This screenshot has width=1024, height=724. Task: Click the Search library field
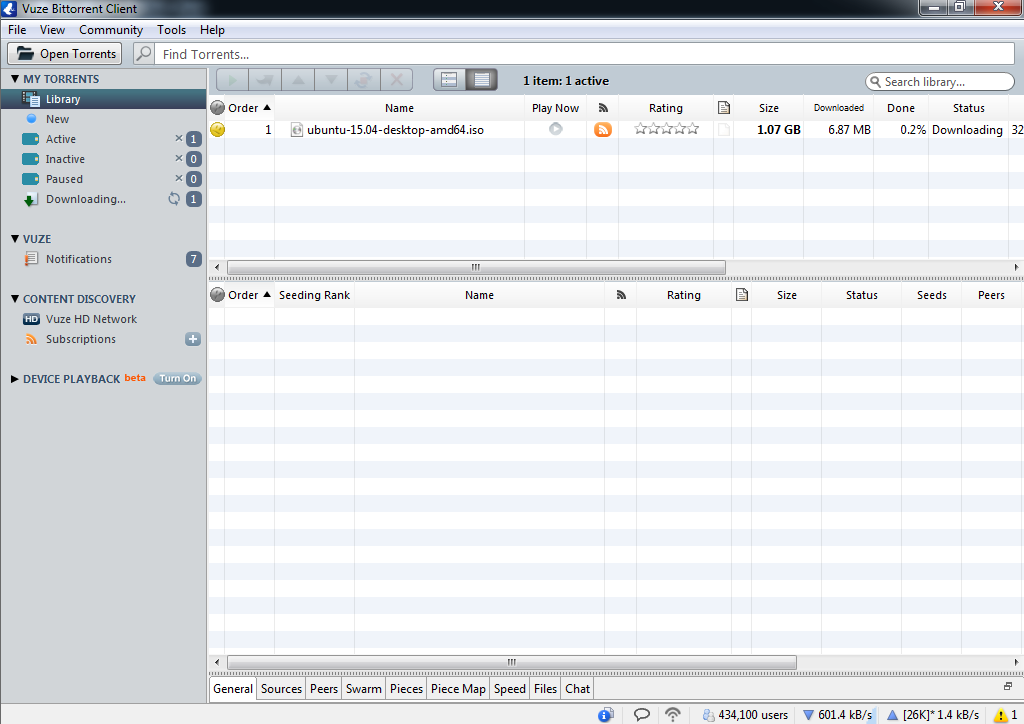pyautogui.click(x=940, y=82)
